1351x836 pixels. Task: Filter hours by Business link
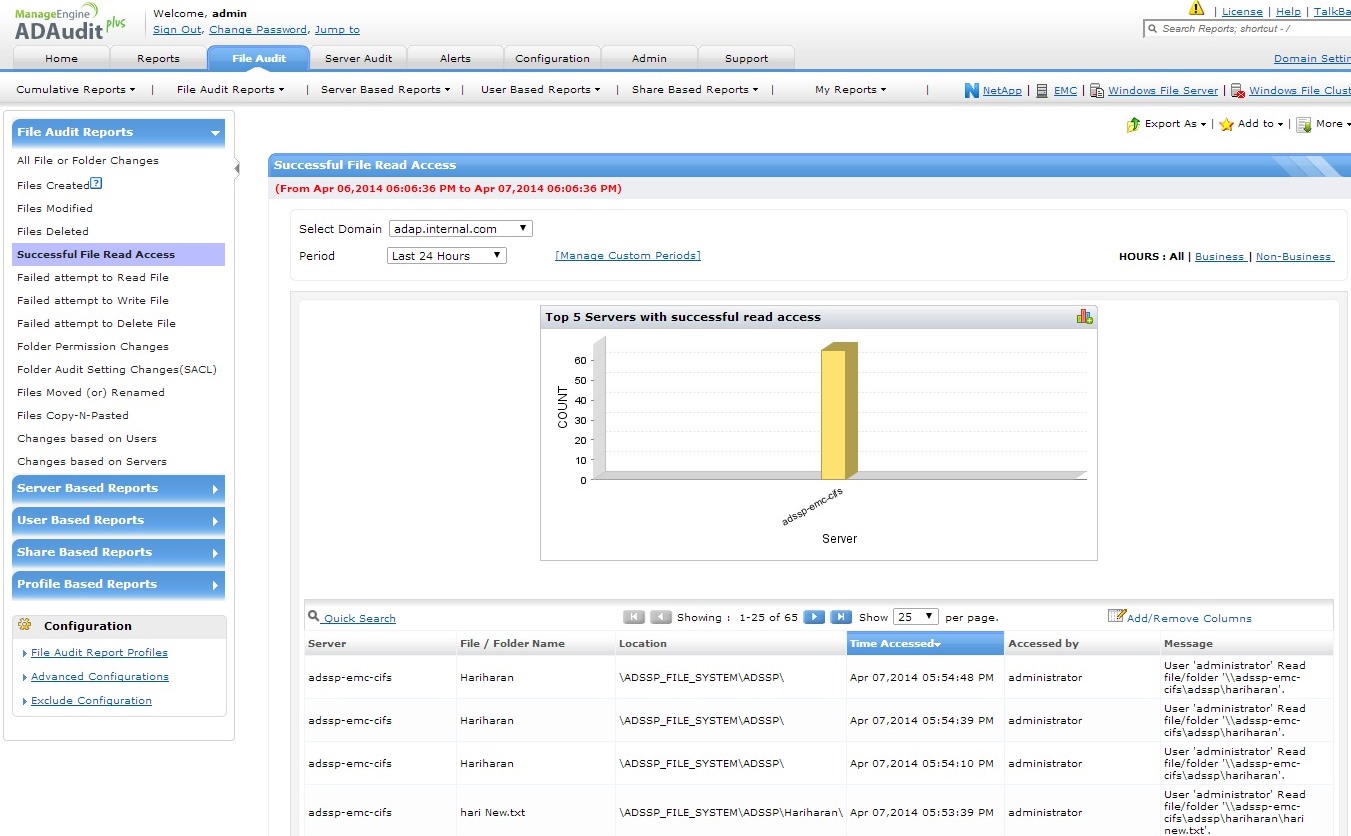pos(1220,257)
